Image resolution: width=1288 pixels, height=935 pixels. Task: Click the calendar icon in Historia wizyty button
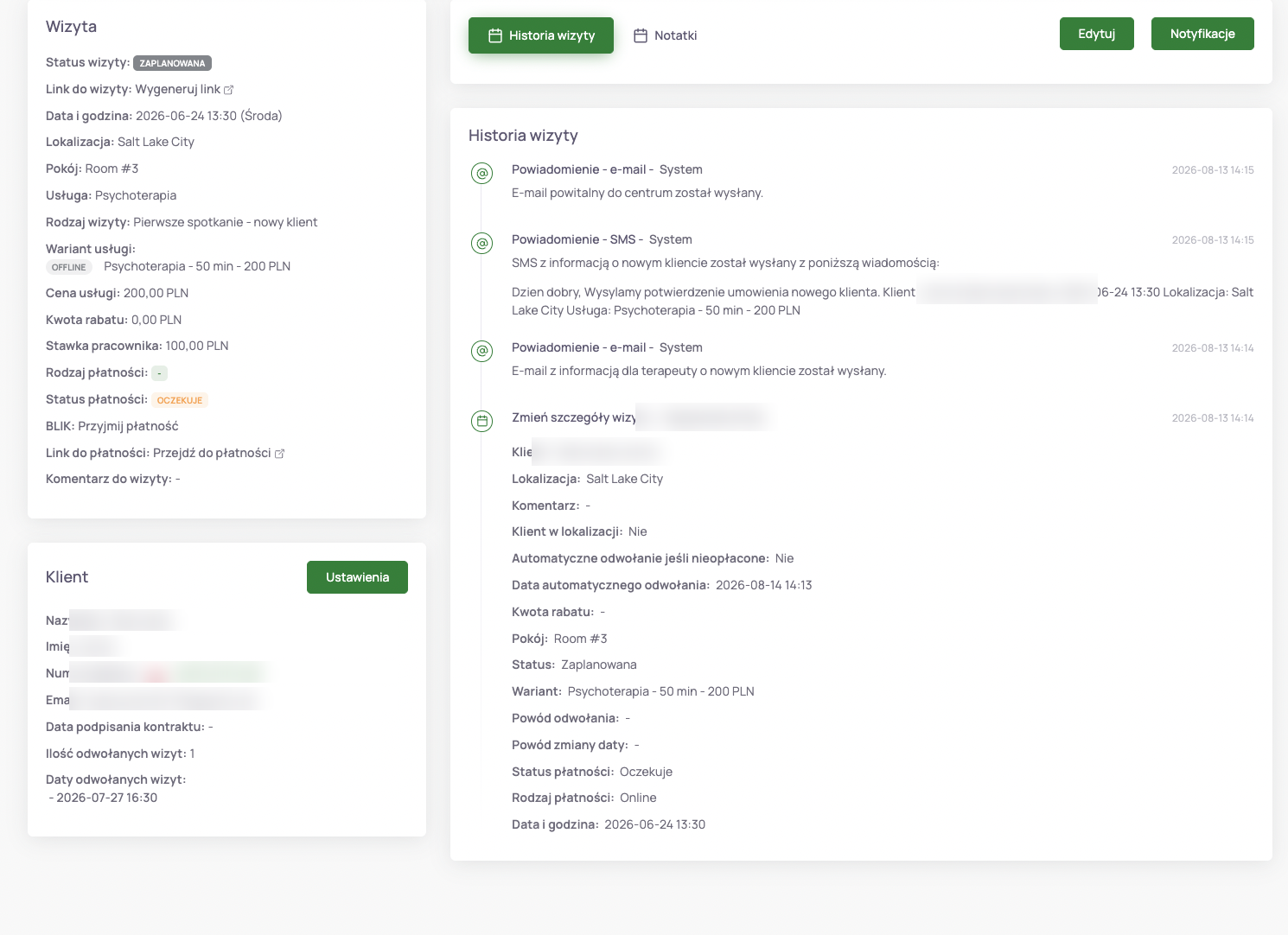[x=495, y=35]
